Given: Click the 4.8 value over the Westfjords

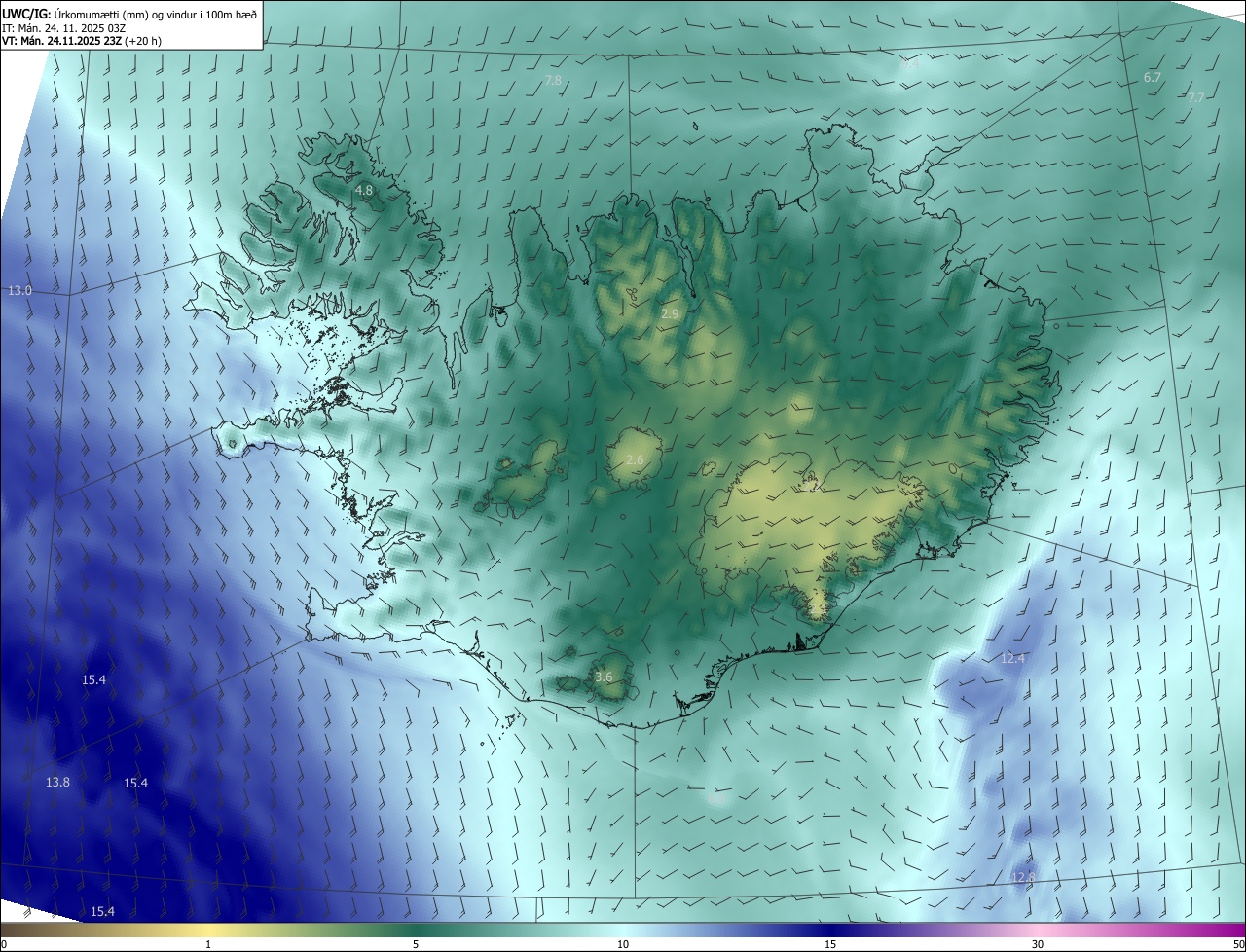Looking at the screenshot, I should point(364,191).
